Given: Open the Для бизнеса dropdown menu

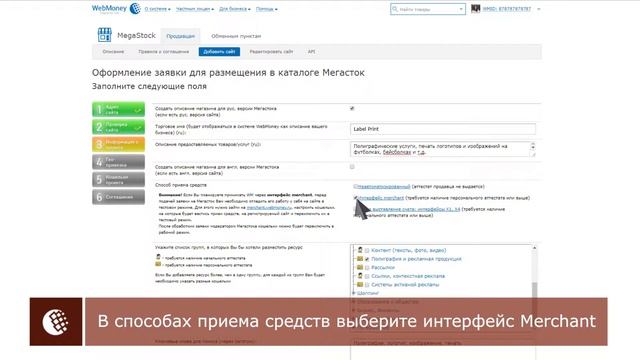Looking at the screenshot, I should (x=235, y=9).
